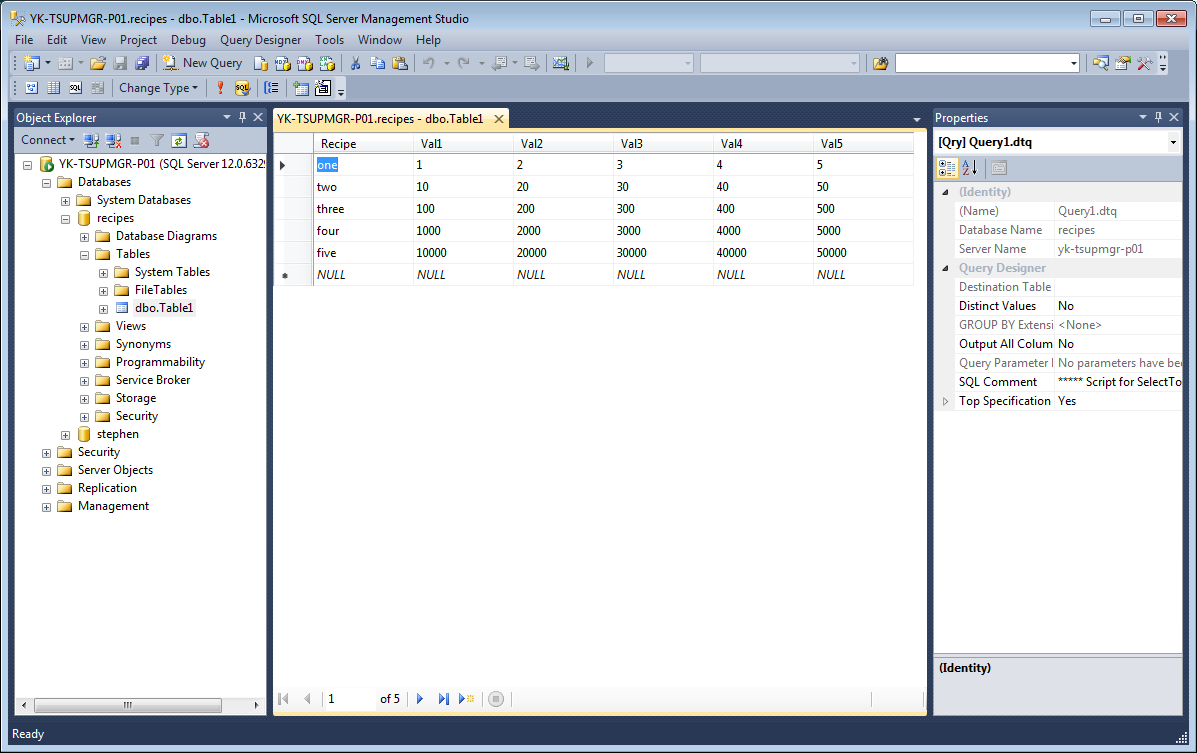Click the Filter funnel icon in Object Explorer

tap(156, 141)
